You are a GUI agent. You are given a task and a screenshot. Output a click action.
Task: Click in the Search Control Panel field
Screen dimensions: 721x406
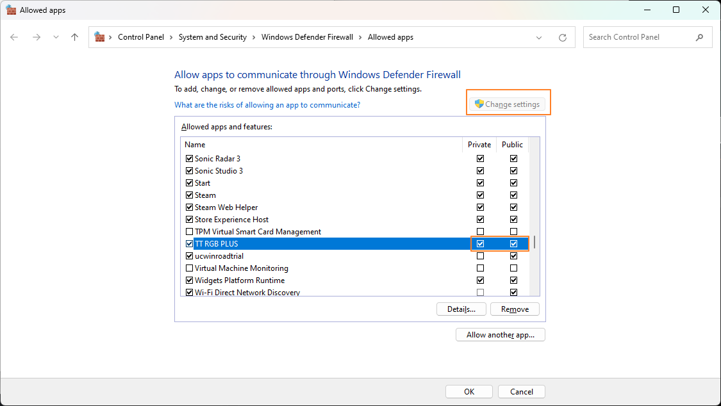click(638, 38)
